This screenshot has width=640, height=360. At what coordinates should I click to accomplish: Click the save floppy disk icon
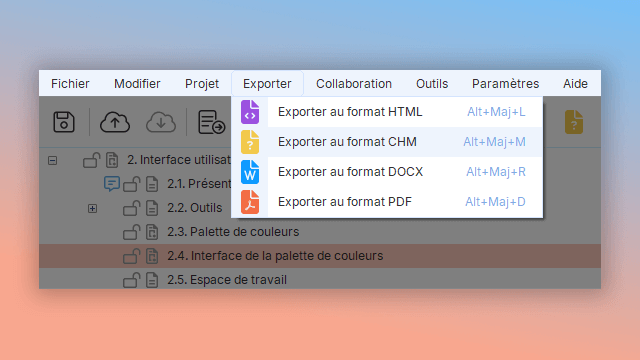(64, 122)
